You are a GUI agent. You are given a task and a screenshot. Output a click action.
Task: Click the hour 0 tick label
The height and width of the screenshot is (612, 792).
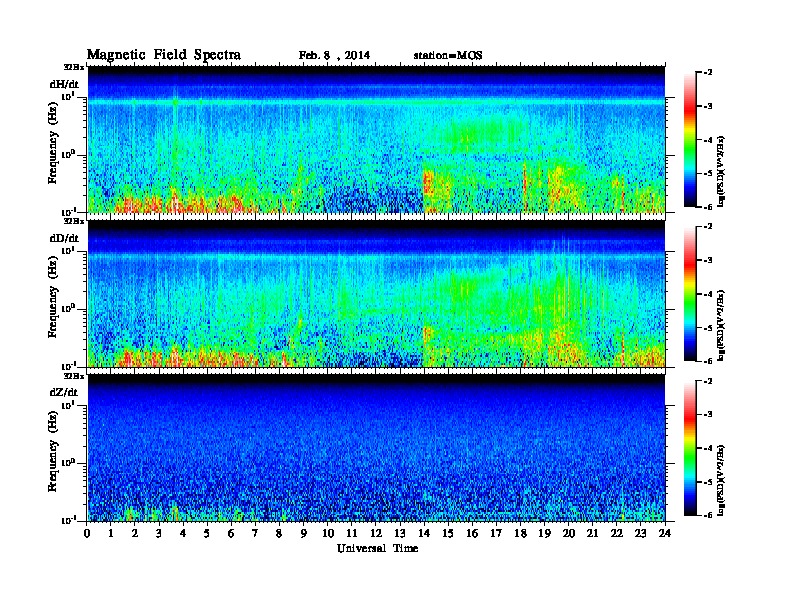click(x=87, y=533)
